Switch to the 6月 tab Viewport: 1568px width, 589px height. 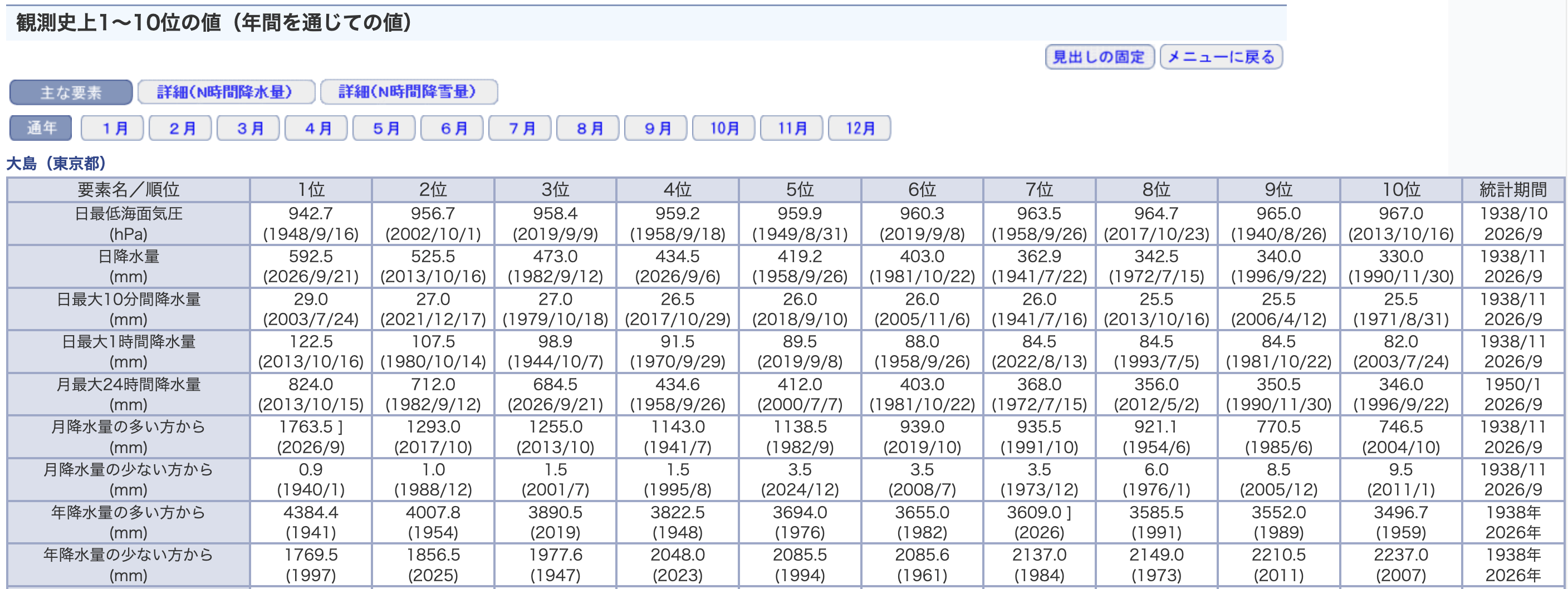coord(452,129)
